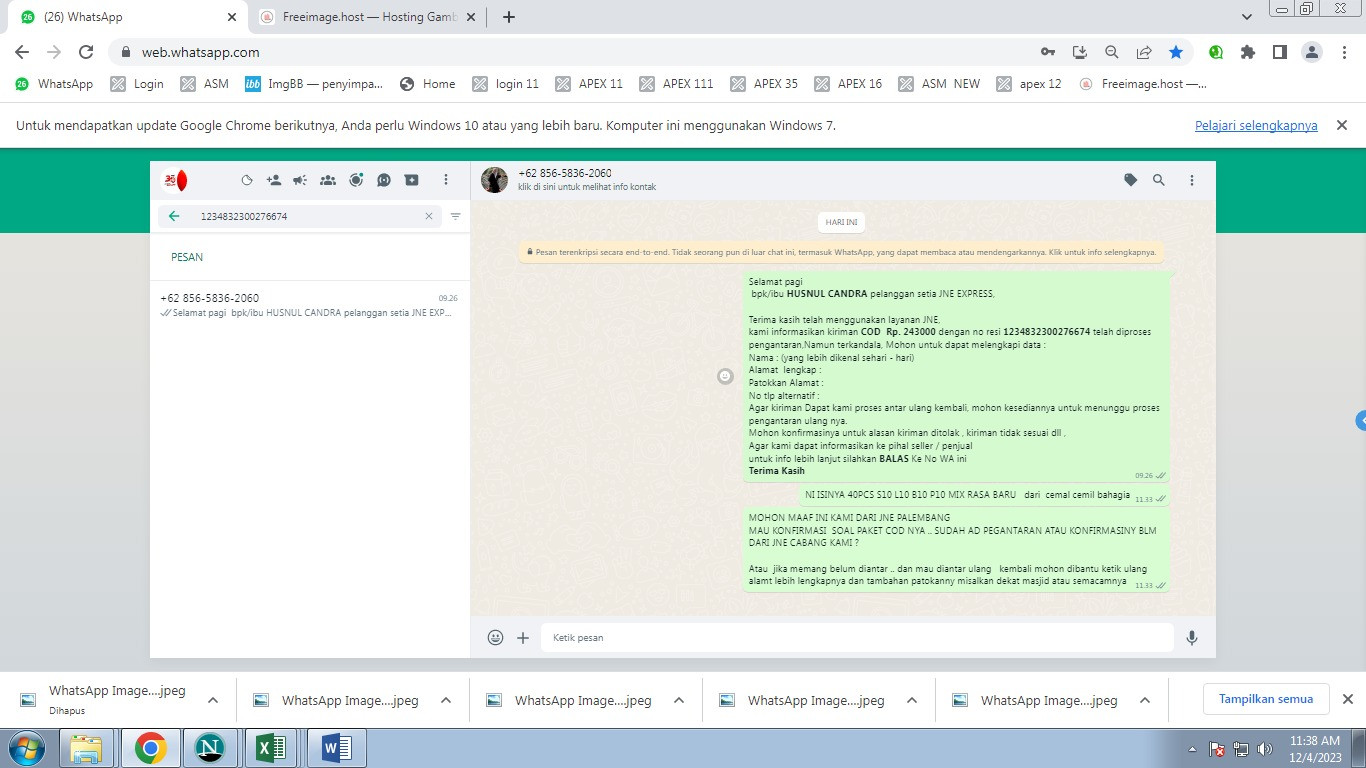
Task: Expand options for the 'Dihapus' download item
Action: (x=213, y=700)
